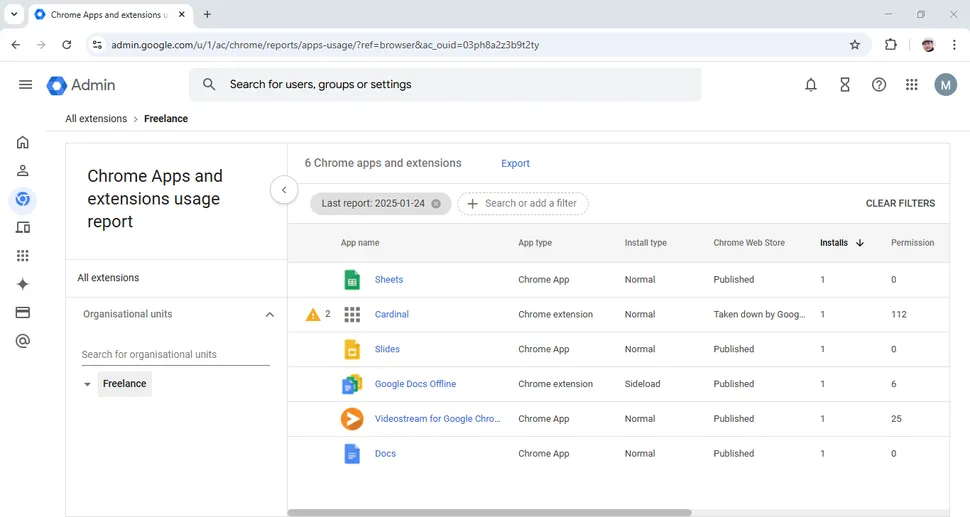View site information icon in address bar
The image size is (970, 517).
coord(97,45)
